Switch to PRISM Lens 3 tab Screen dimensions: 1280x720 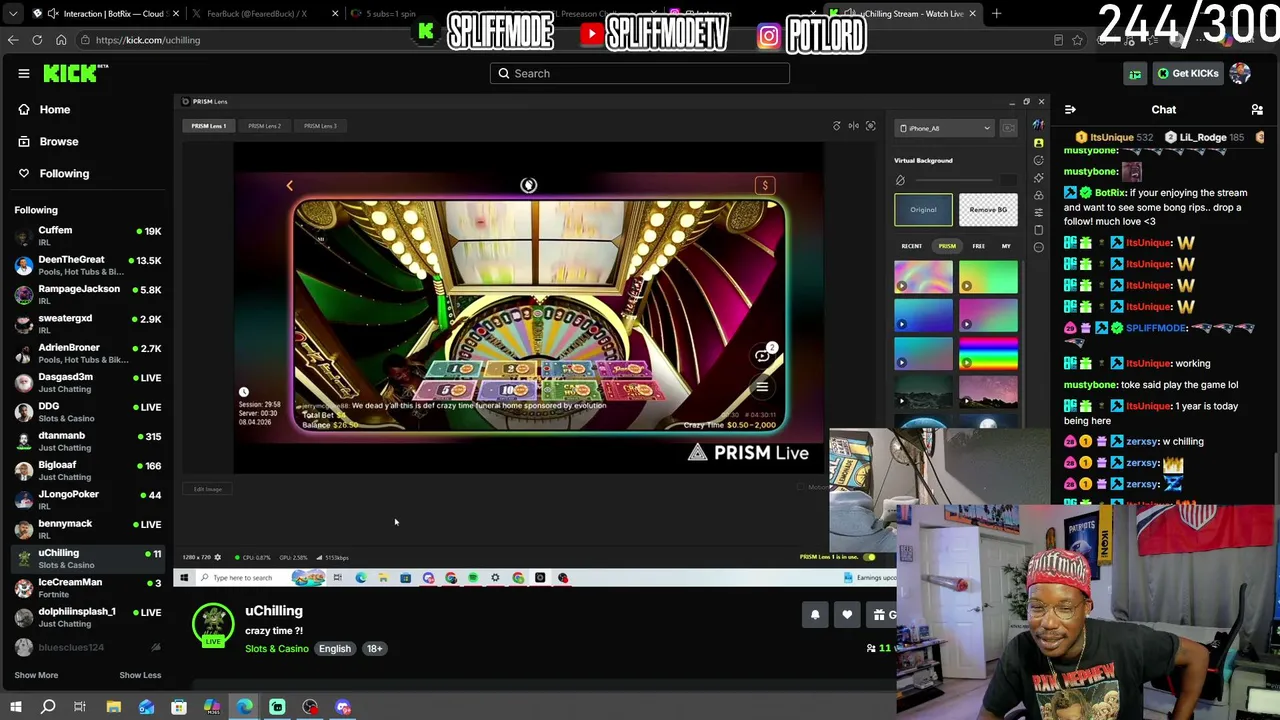pyautogui.click(x=320, y=126)
